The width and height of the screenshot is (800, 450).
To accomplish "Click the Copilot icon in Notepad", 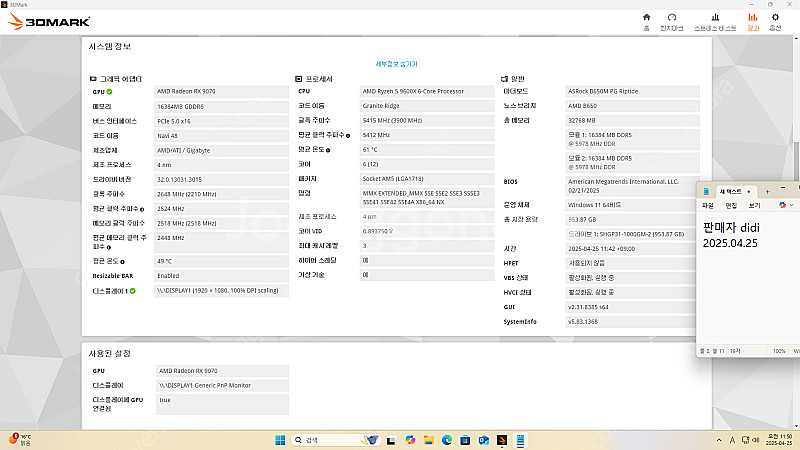I will pyautogui.click(x=782, y=205).
